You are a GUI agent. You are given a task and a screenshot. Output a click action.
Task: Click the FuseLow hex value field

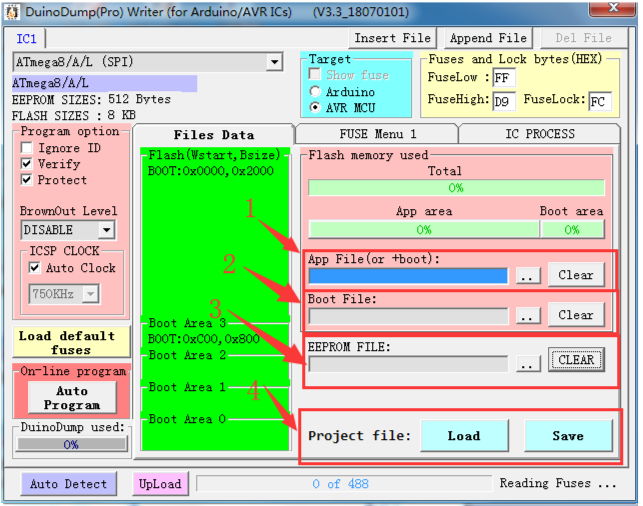point(503,77)
